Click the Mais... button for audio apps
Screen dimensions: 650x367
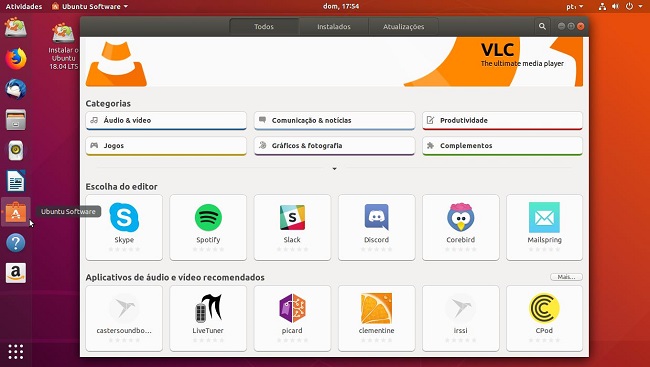(x=566, y=277)
